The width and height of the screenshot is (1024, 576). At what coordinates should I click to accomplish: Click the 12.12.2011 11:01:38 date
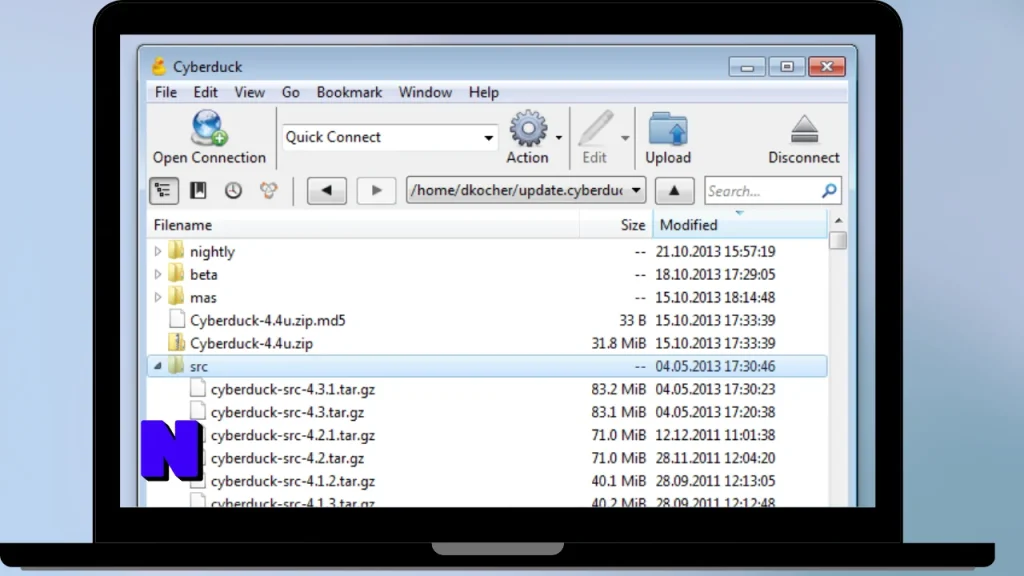715,435
